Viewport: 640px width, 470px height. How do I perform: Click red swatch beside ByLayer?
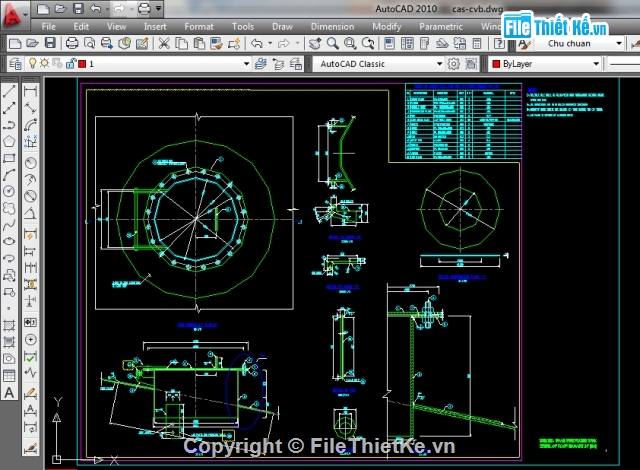pos(496,64)
